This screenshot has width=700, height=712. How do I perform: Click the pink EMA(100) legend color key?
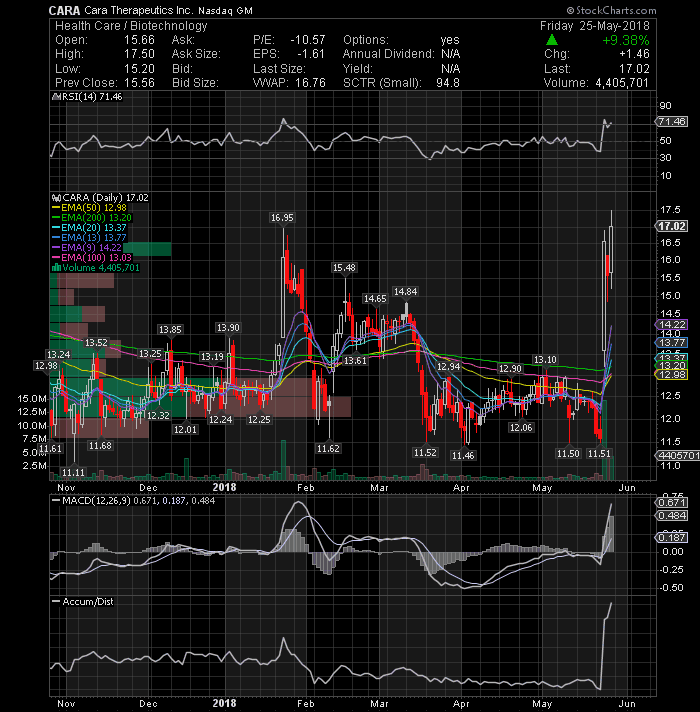pyautogui.click(x=56, y=258)
